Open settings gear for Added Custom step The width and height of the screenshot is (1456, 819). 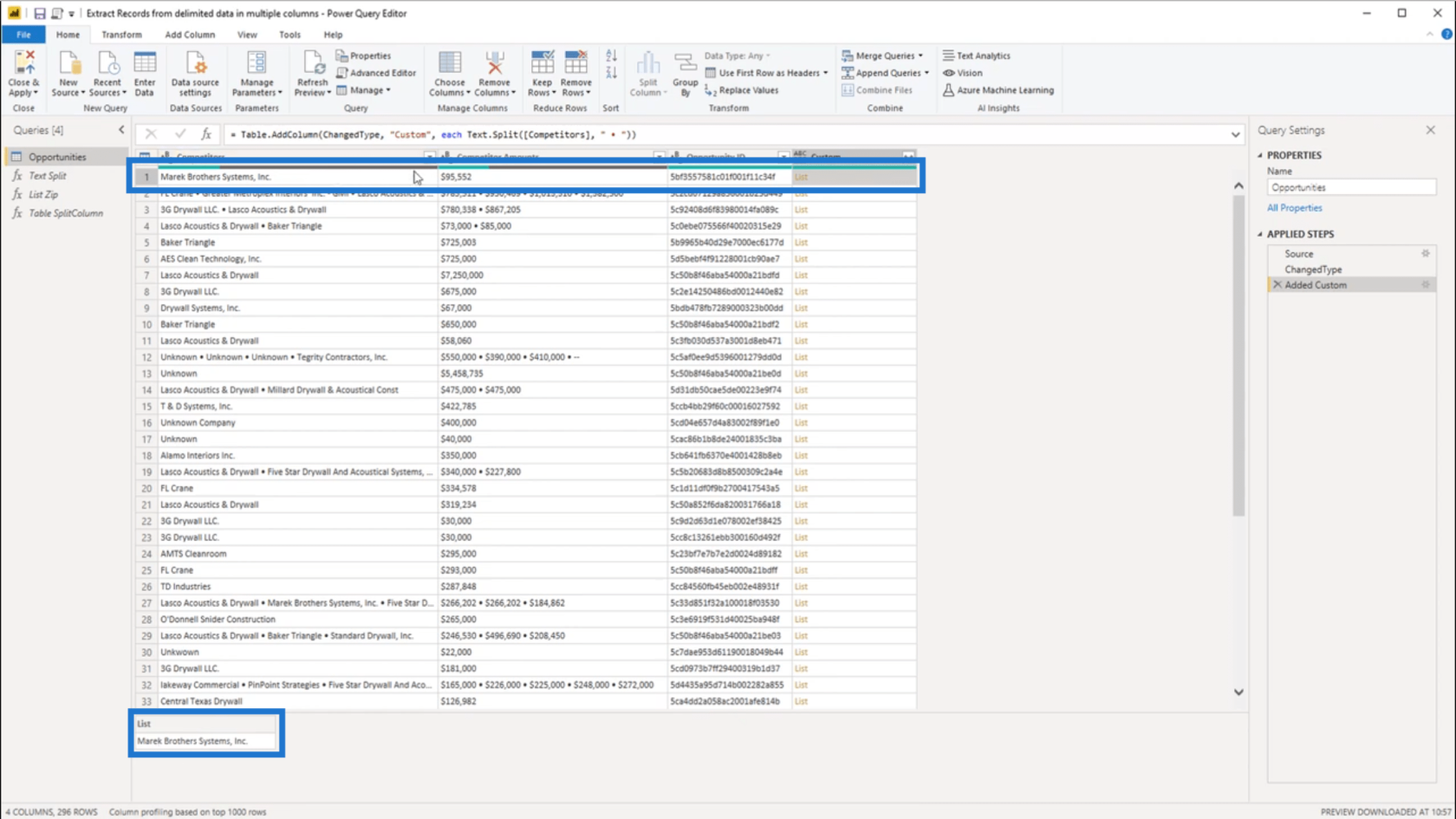click(x=1426, y=285)
